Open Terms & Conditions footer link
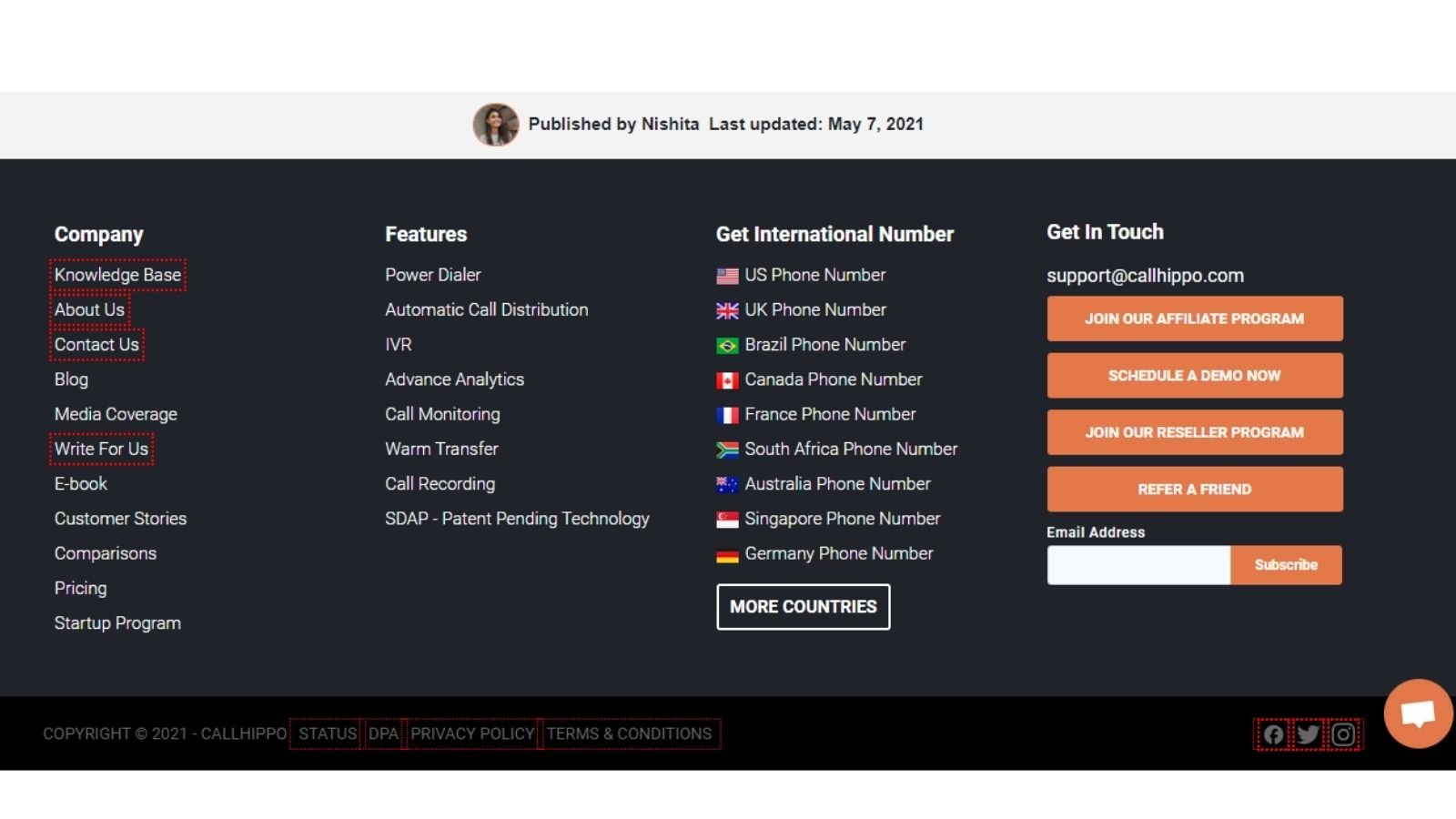The width and height of the screenshot is (1456, 819). (629, 733)
